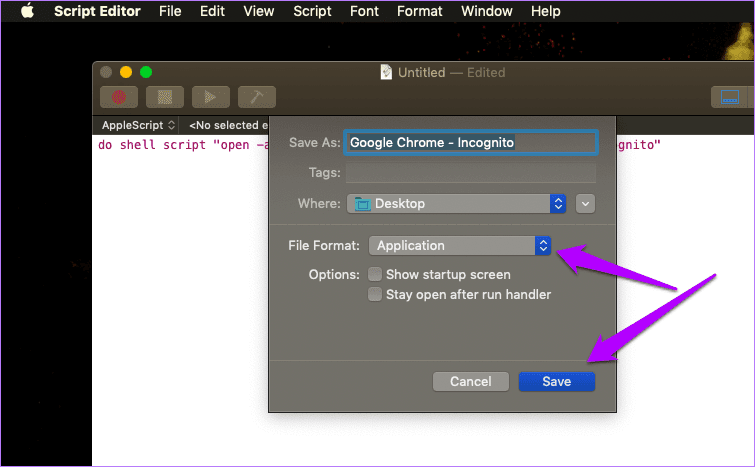This screenshot has height=467, width=755.
Task: Open the Where Desktop location dropdown
Action: (x=456, y=204)
